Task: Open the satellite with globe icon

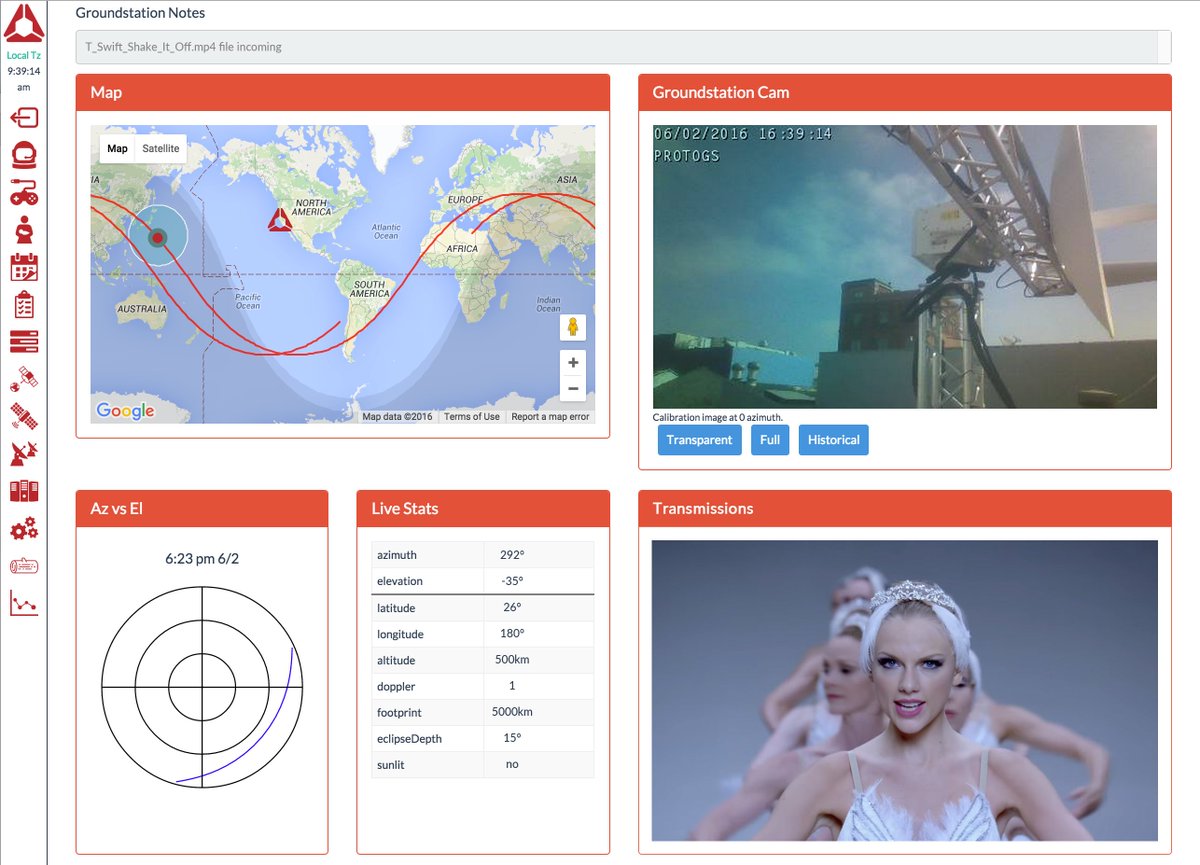Action: click(24, 378)
